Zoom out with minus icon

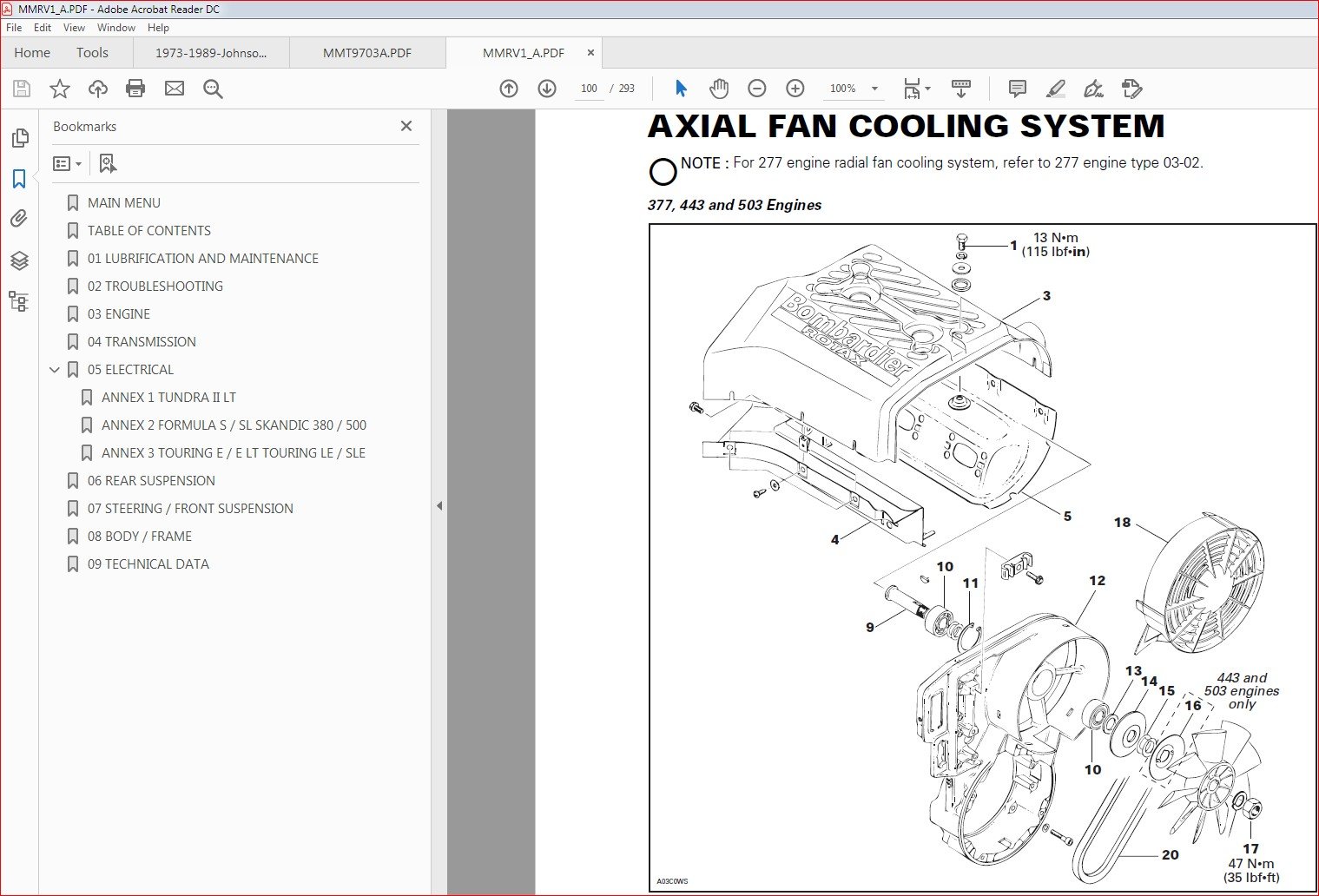coord(757,89)
